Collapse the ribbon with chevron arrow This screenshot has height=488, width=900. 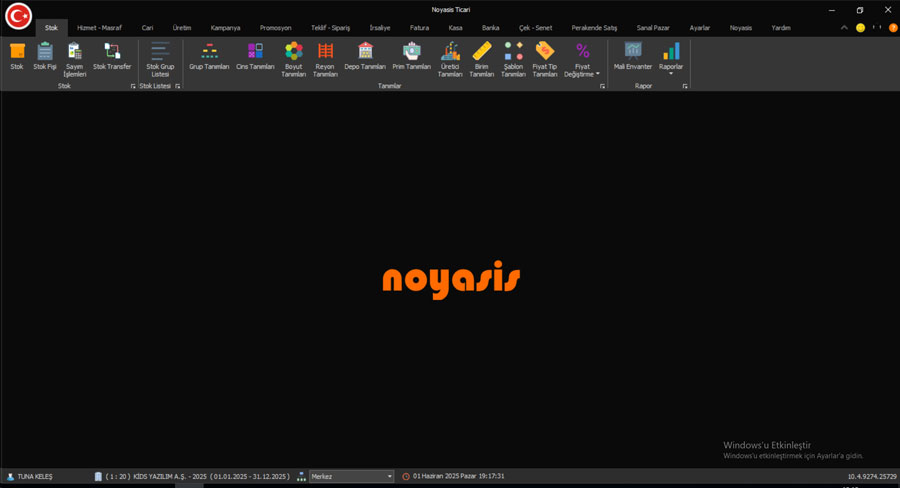844,28
